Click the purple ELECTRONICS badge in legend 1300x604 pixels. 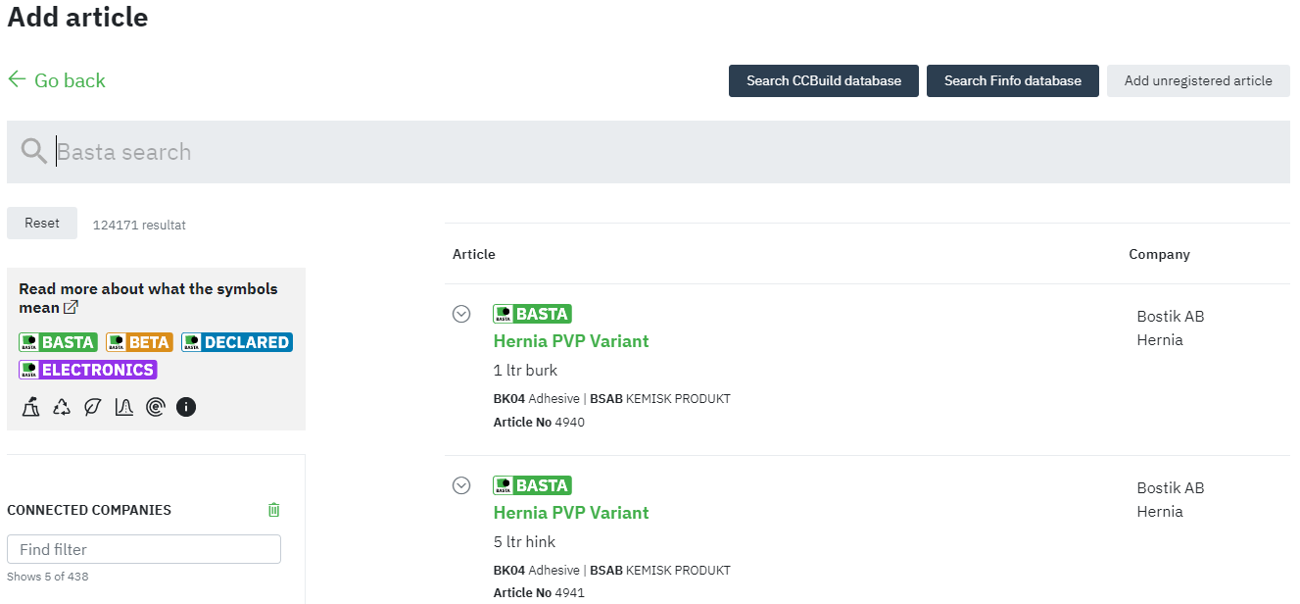tap(88, 370)
